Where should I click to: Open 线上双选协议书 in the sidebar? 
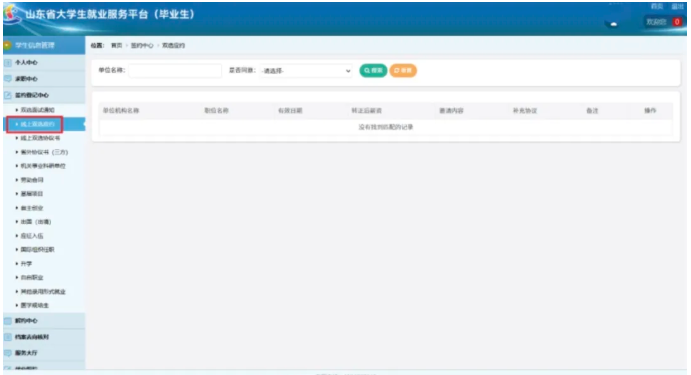pyautogui.click(x=40, y=138)
